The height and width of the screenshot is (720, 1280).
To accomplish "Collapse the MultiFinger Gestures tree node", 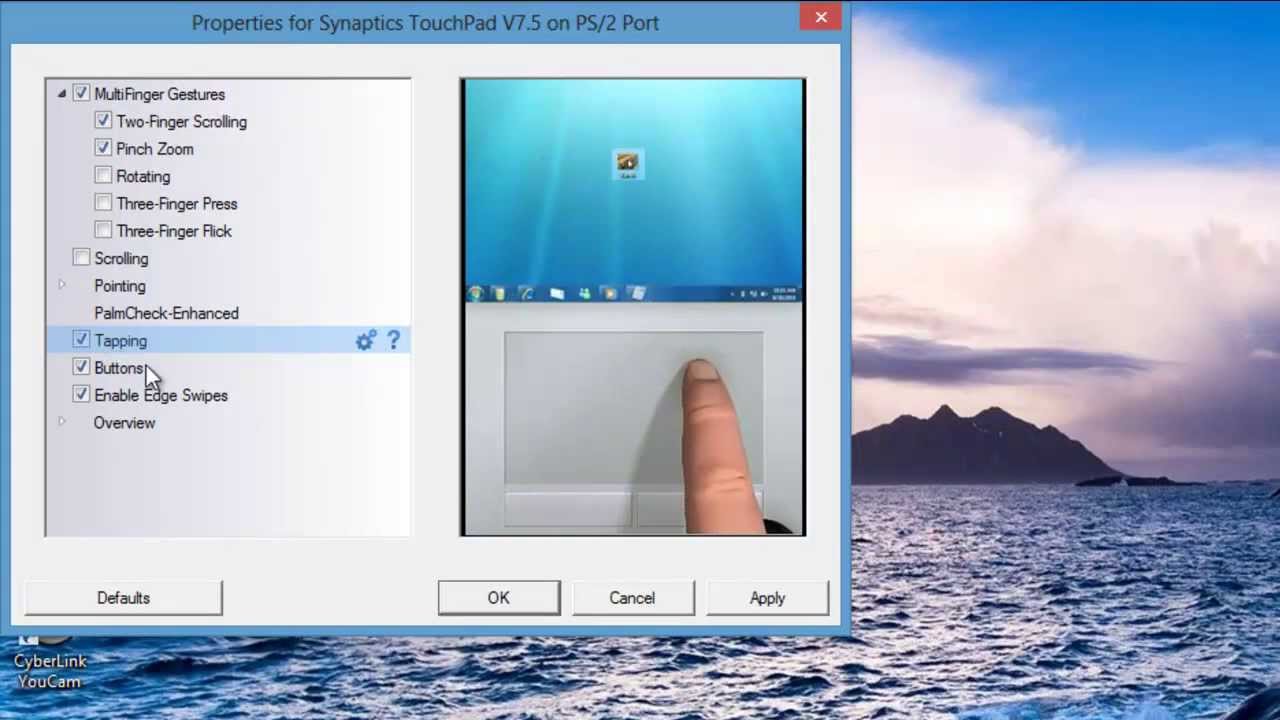I will 61,94.
